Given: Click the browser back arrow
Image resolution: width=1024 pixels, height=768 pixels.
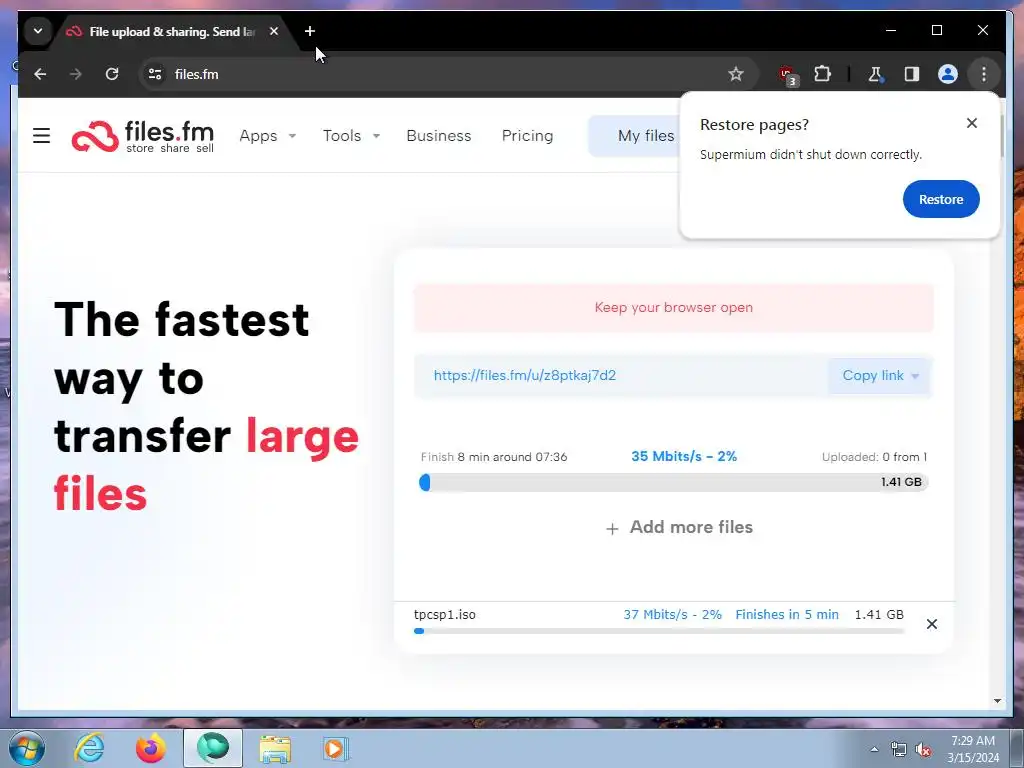Looking at the screenshot, I should click(x=40, y=74).
